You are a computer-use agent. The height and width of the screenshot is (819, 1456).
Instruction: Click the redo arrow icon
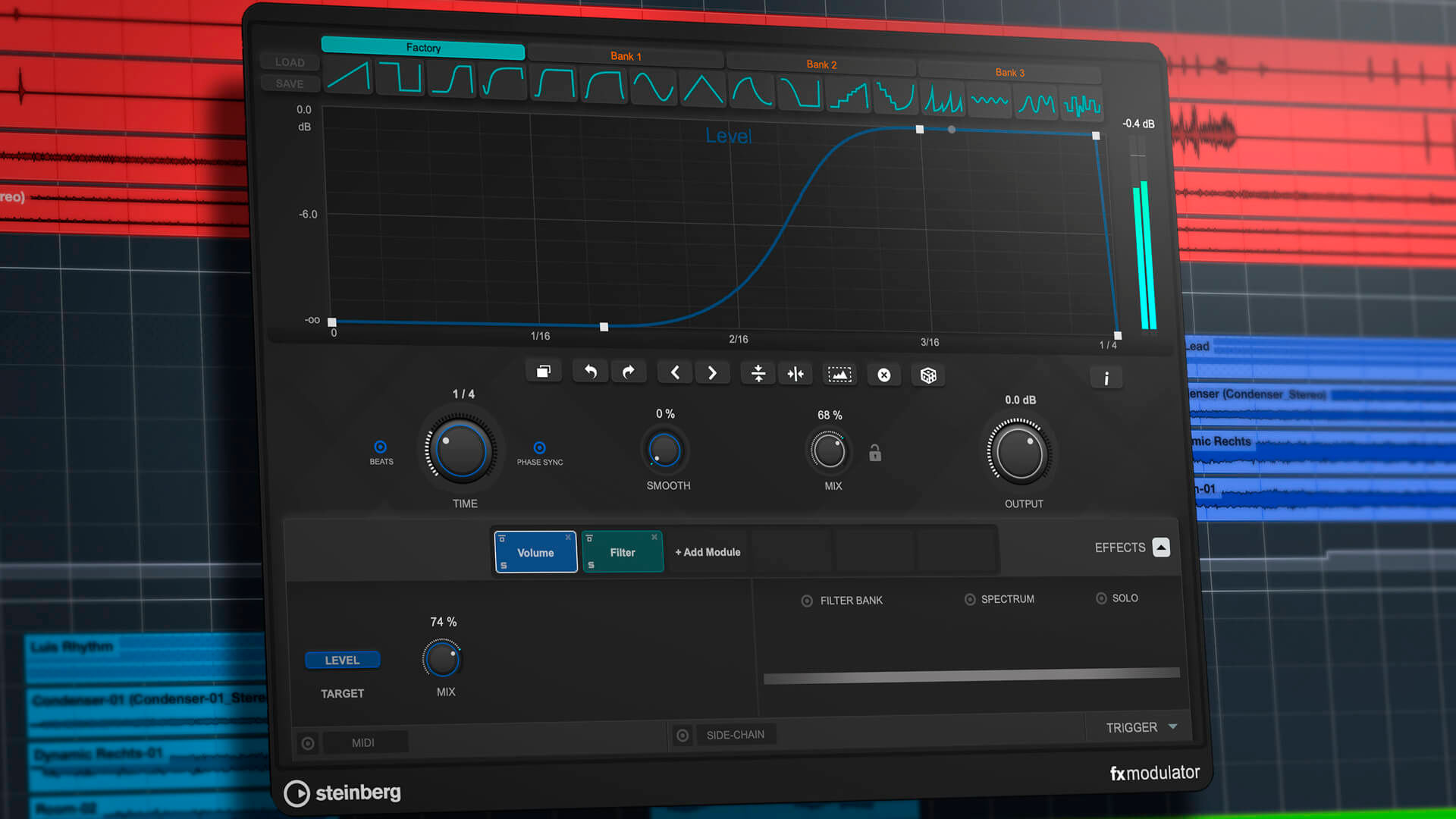pos(628,372)
